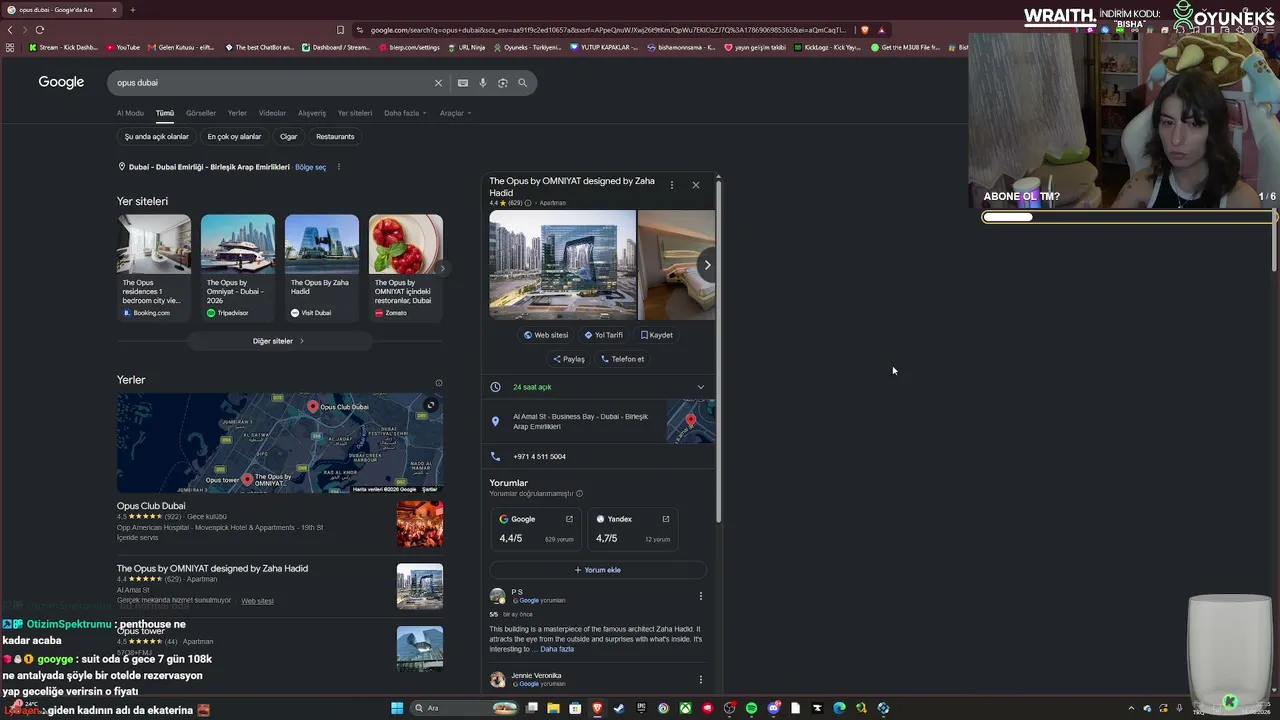Open the Yerler section info icon
Image resolution: width=1280 pixels, height=720 pixels.
click(x=438, y=383)
